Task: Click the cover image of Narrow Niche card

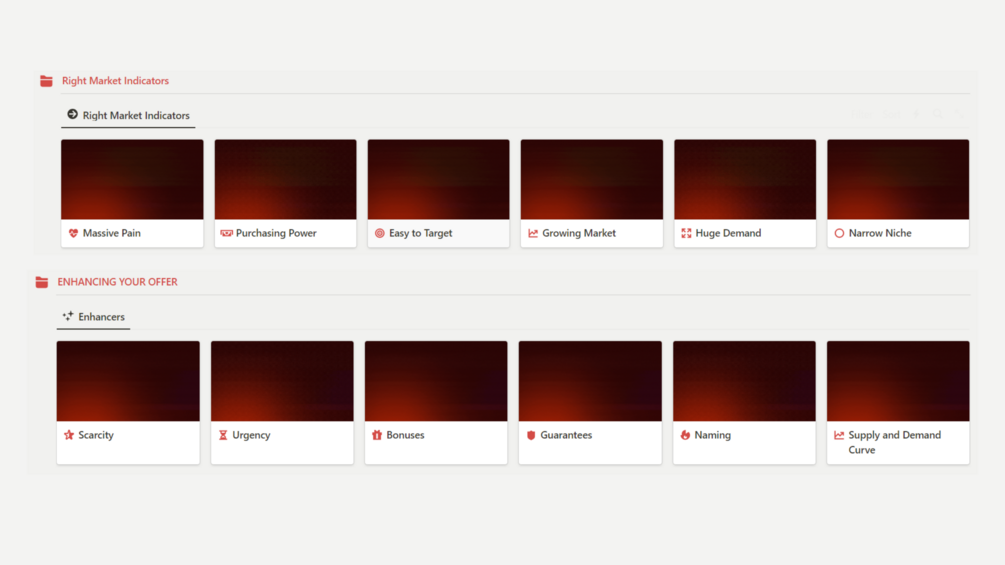Action: pyautogui.click(x=898, y=179)
